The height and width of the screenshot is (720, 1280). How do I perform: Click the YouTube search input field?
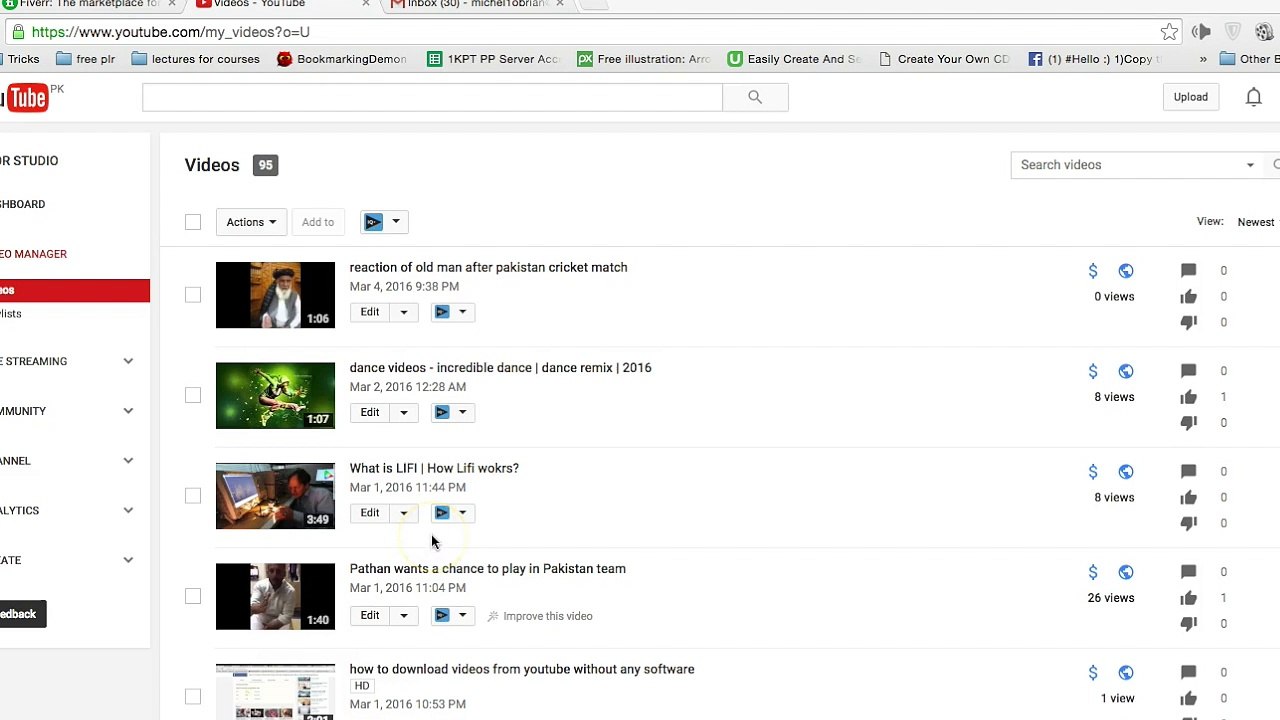pos(432,97)
